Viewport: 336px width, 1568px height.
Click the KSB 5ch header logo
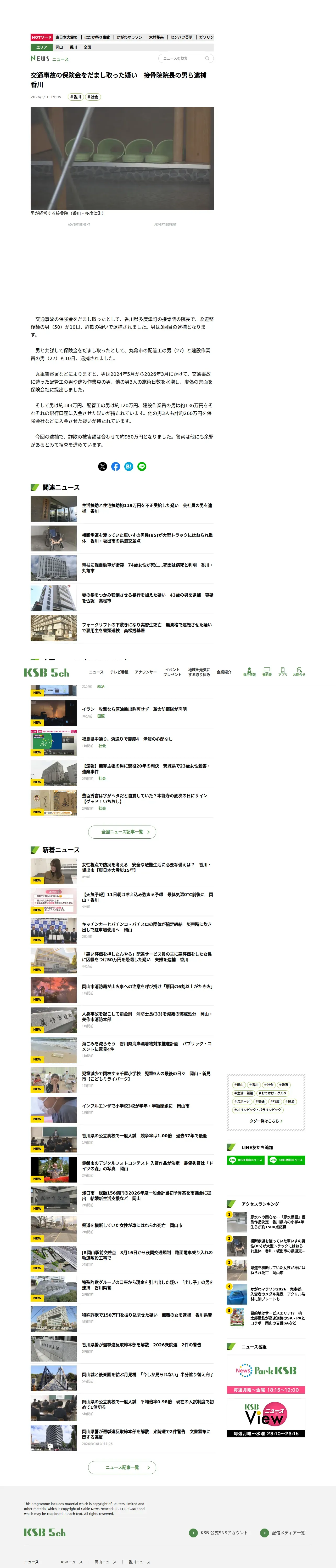pyautogui.click(x=46, y=673)
